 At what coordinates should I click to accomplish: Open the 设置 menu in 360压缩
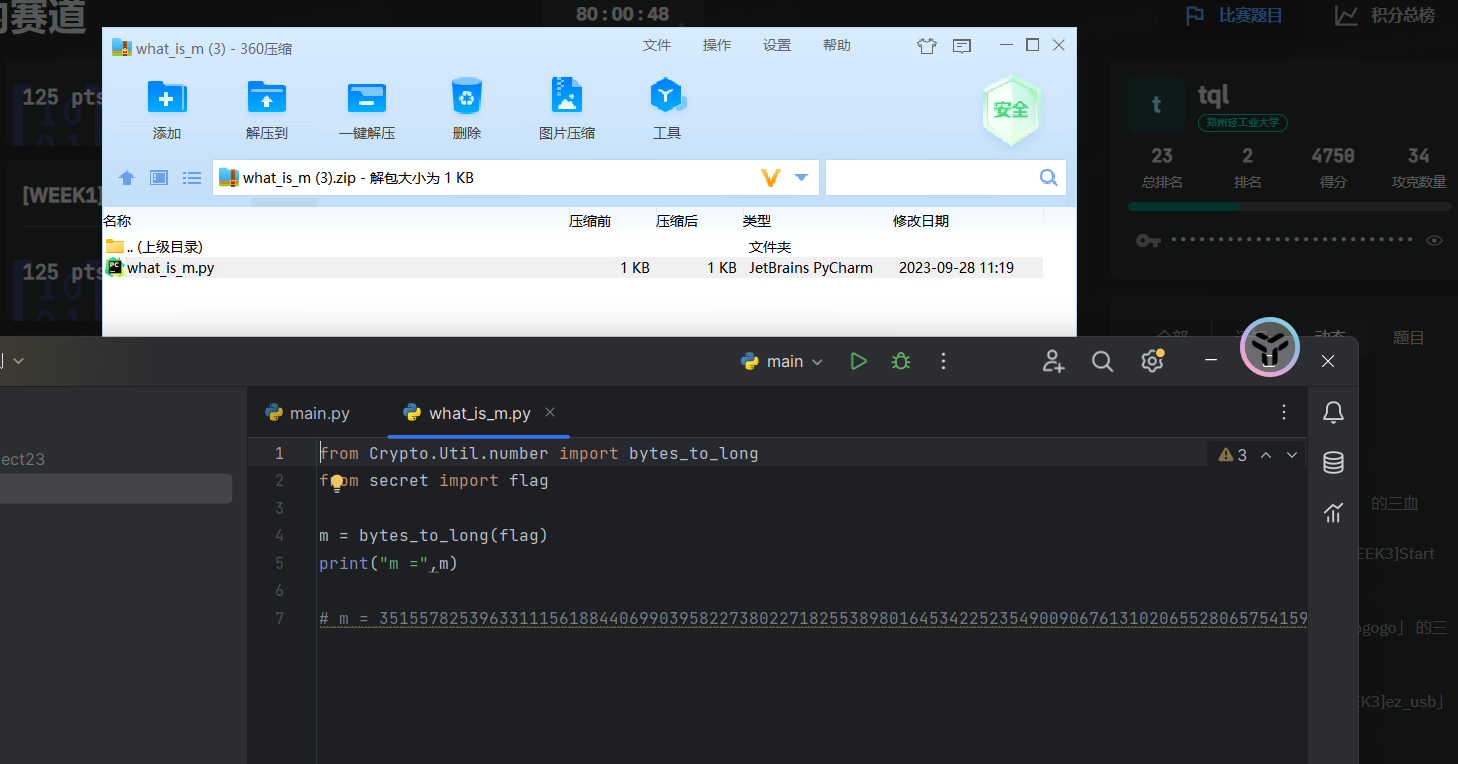coord(776,46)
